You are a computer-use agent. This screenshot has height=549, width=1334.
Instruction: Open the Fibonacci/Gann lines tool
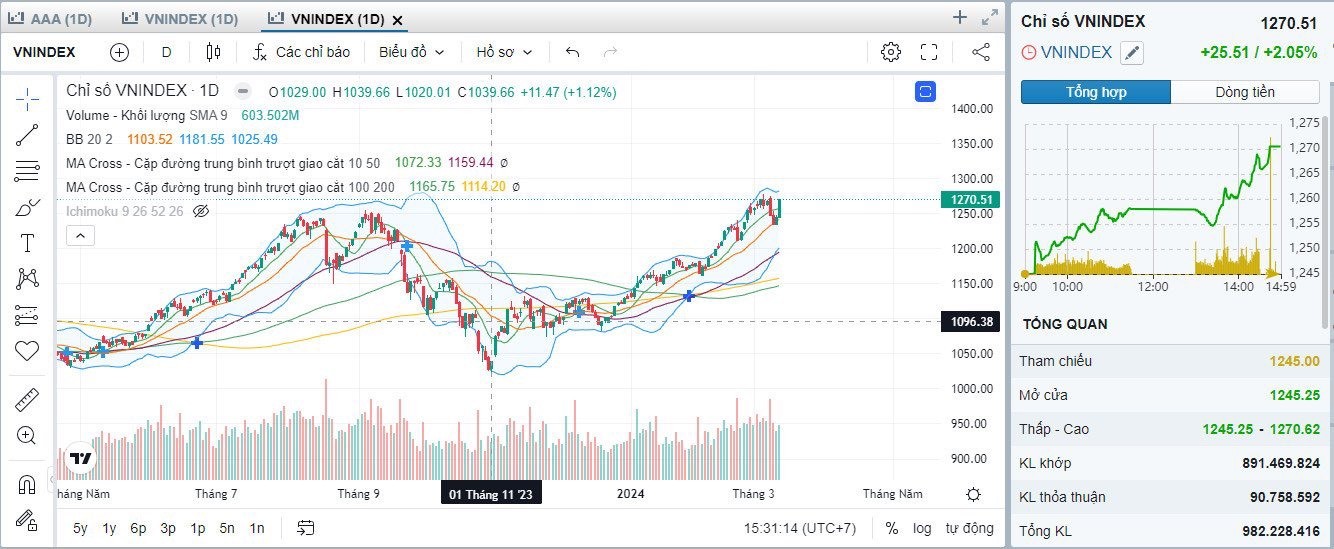[27, 171]
